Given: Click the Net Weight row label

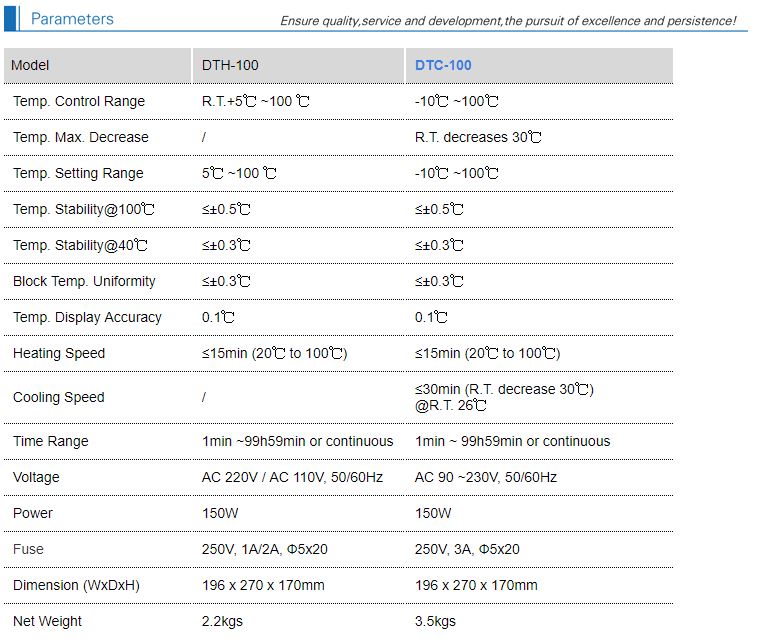Looking at the screenshot, I should 47,621.
